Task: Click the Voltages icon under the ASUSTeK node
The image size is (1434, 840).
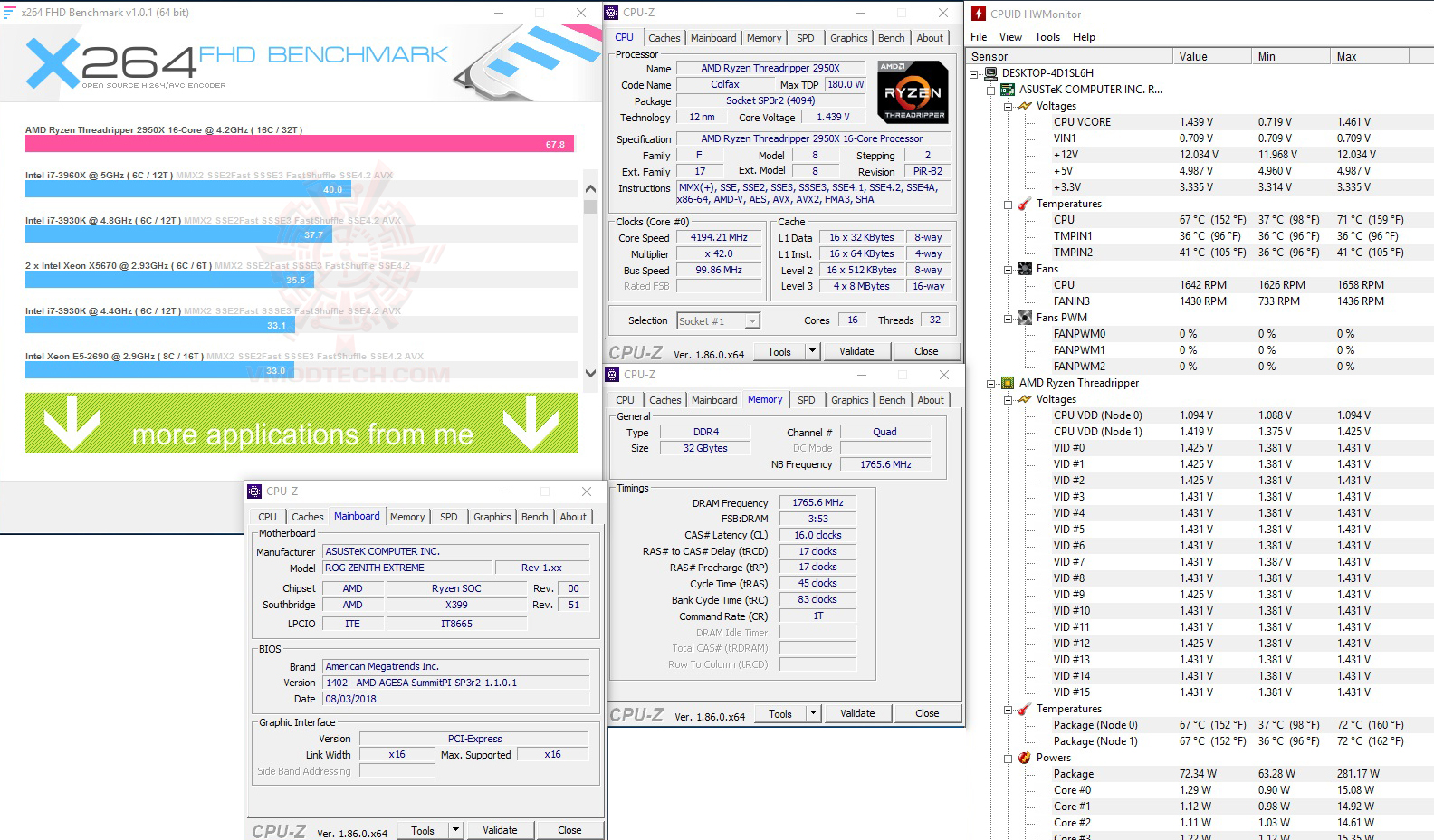Action: tap(1025, 106)
